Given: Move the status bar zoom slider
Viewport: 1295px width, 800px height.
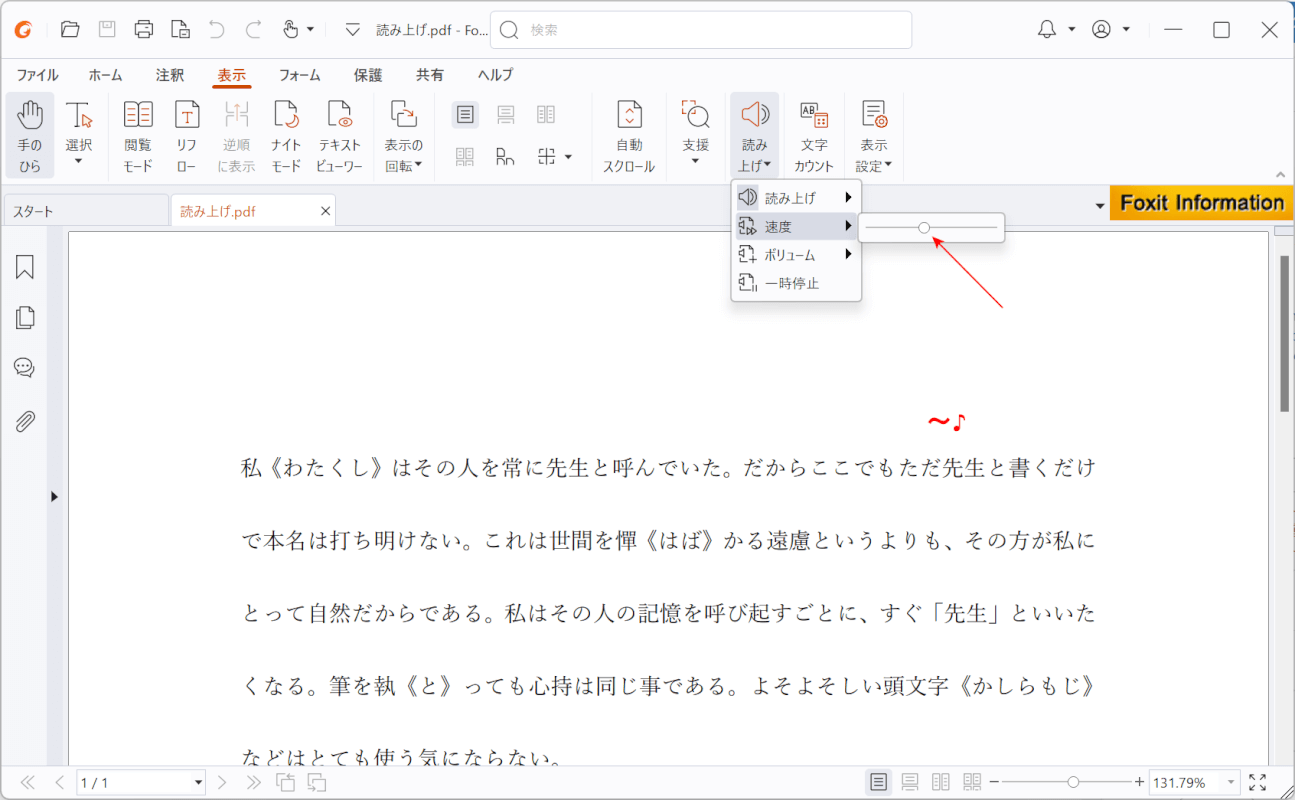Looking at the screenshot, I should (x=1073, y=782).
